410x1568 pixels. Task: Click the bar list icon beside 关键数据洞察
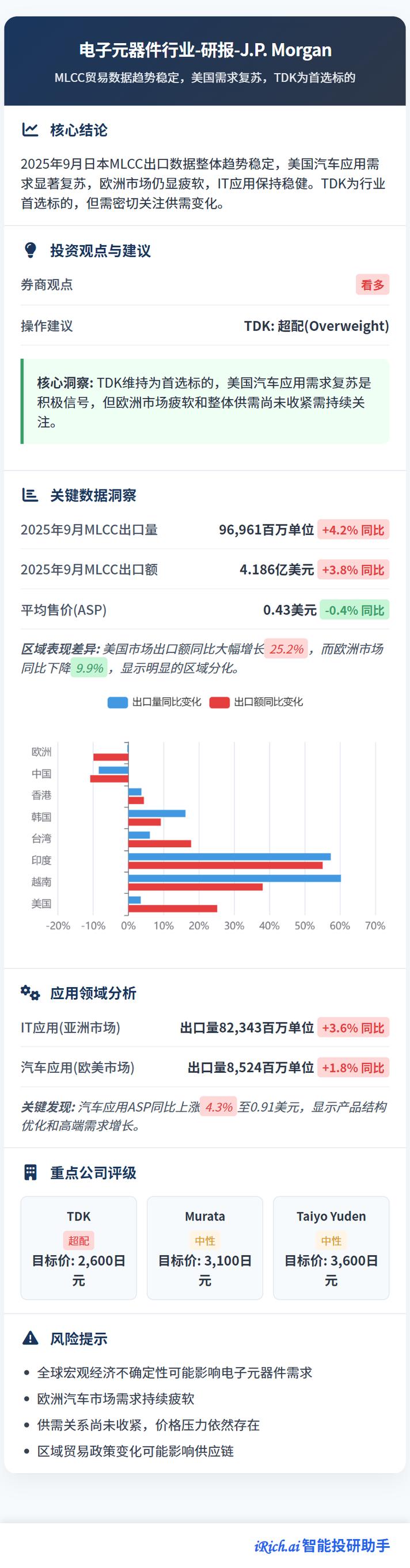click(30, 495)
